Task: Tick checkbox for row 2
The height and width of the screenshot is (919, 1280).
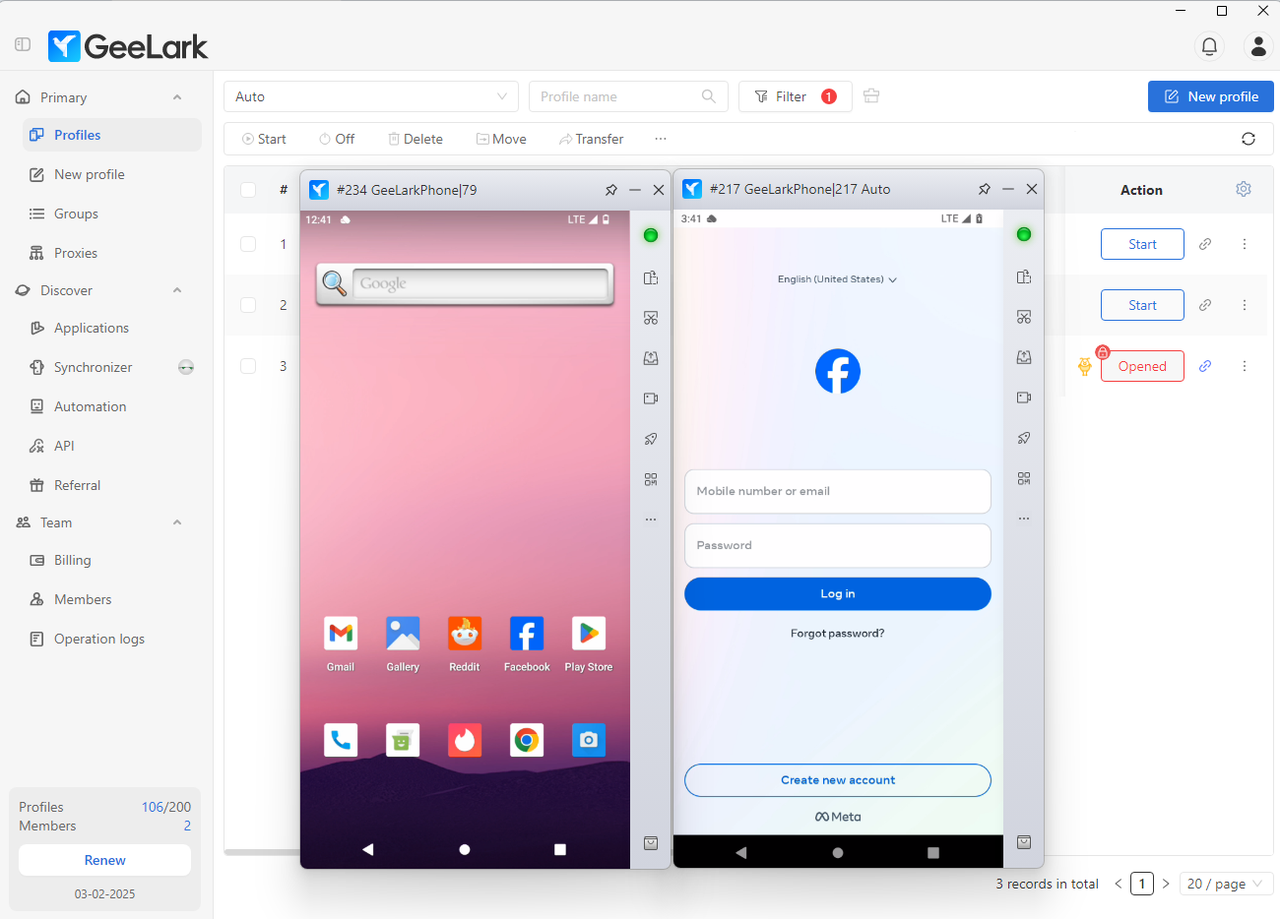Action: click(x=248, y=305)
